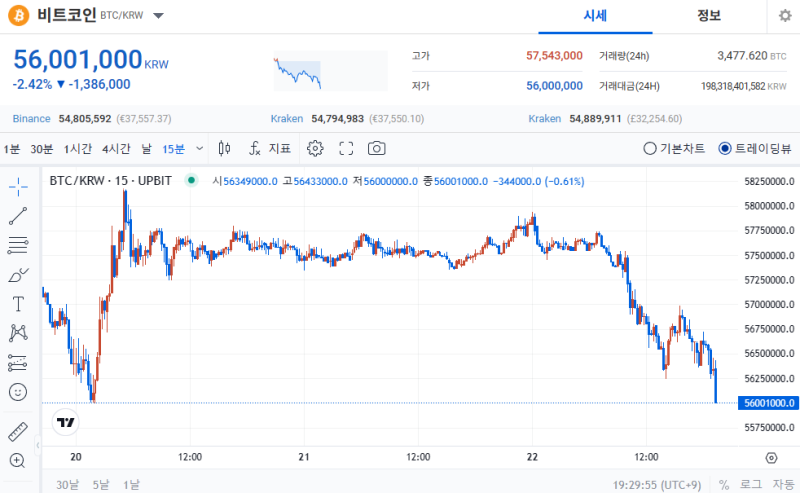800x493 pixels.
Task: Select the forecast position tool
Action: click(18, 363)
